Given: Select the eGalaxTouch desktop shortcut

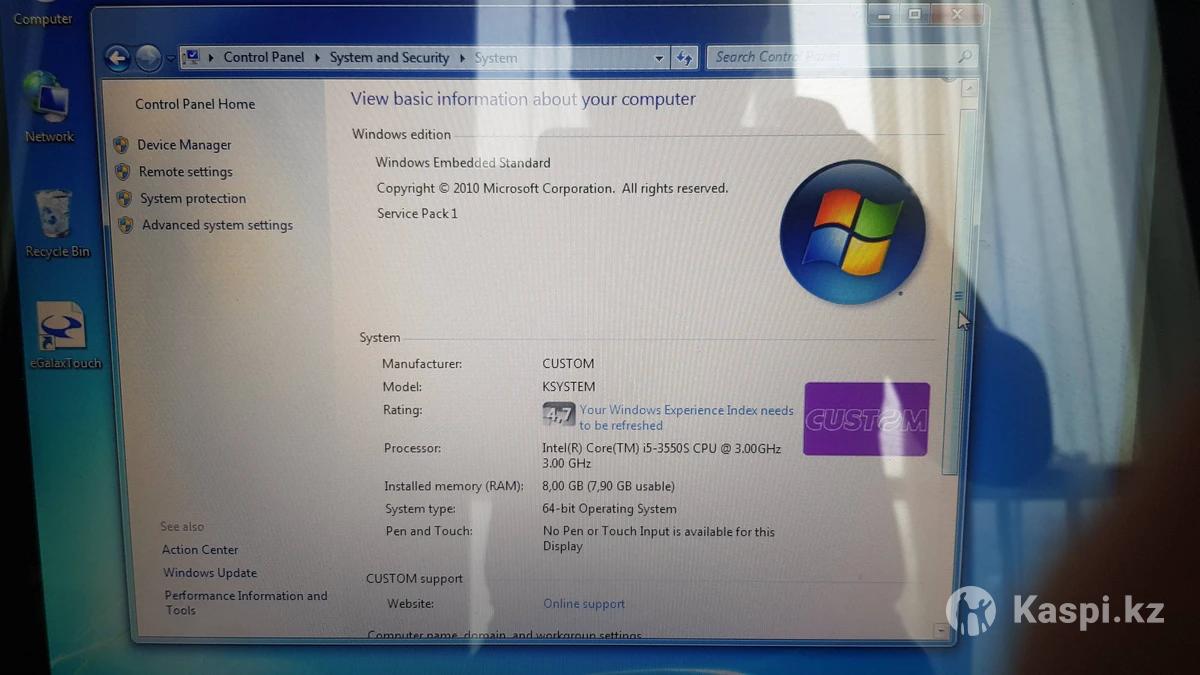Looking at the screenshot, I should tap(65, 336).
